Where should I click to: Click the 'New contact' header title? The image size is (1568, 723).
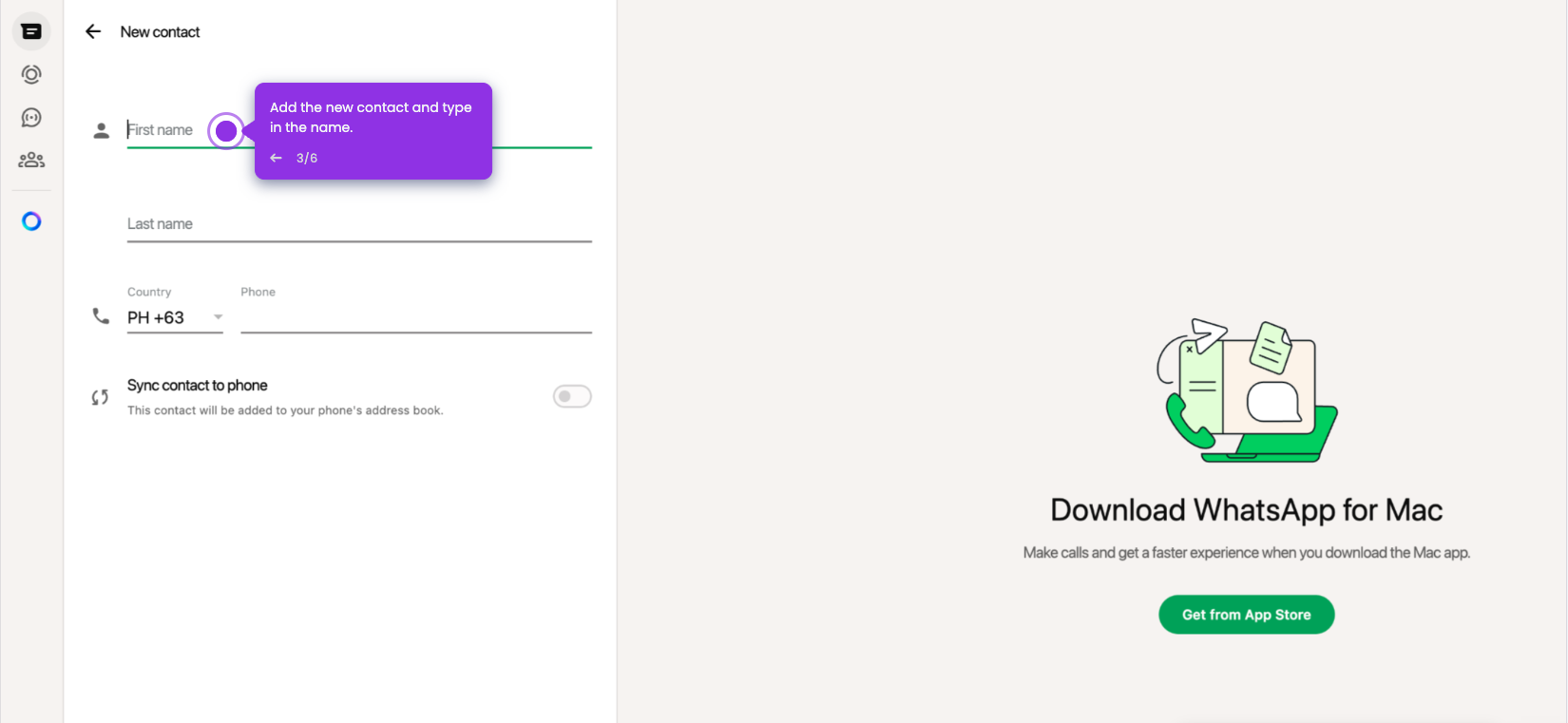tap(160, 32)
